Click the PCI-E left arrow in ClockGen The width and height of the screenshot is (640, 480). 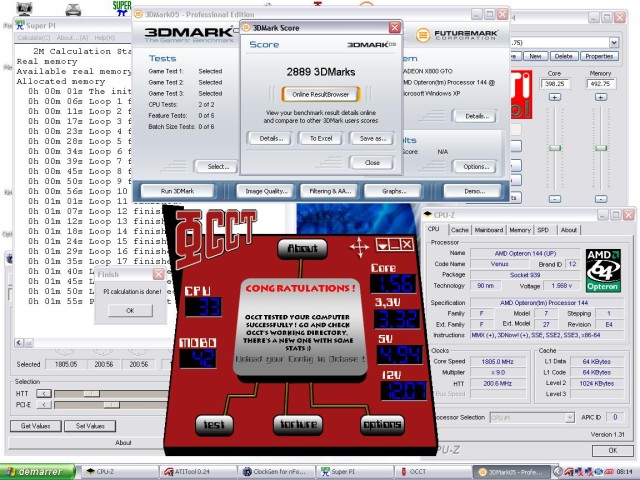click(x=44, y=404)
